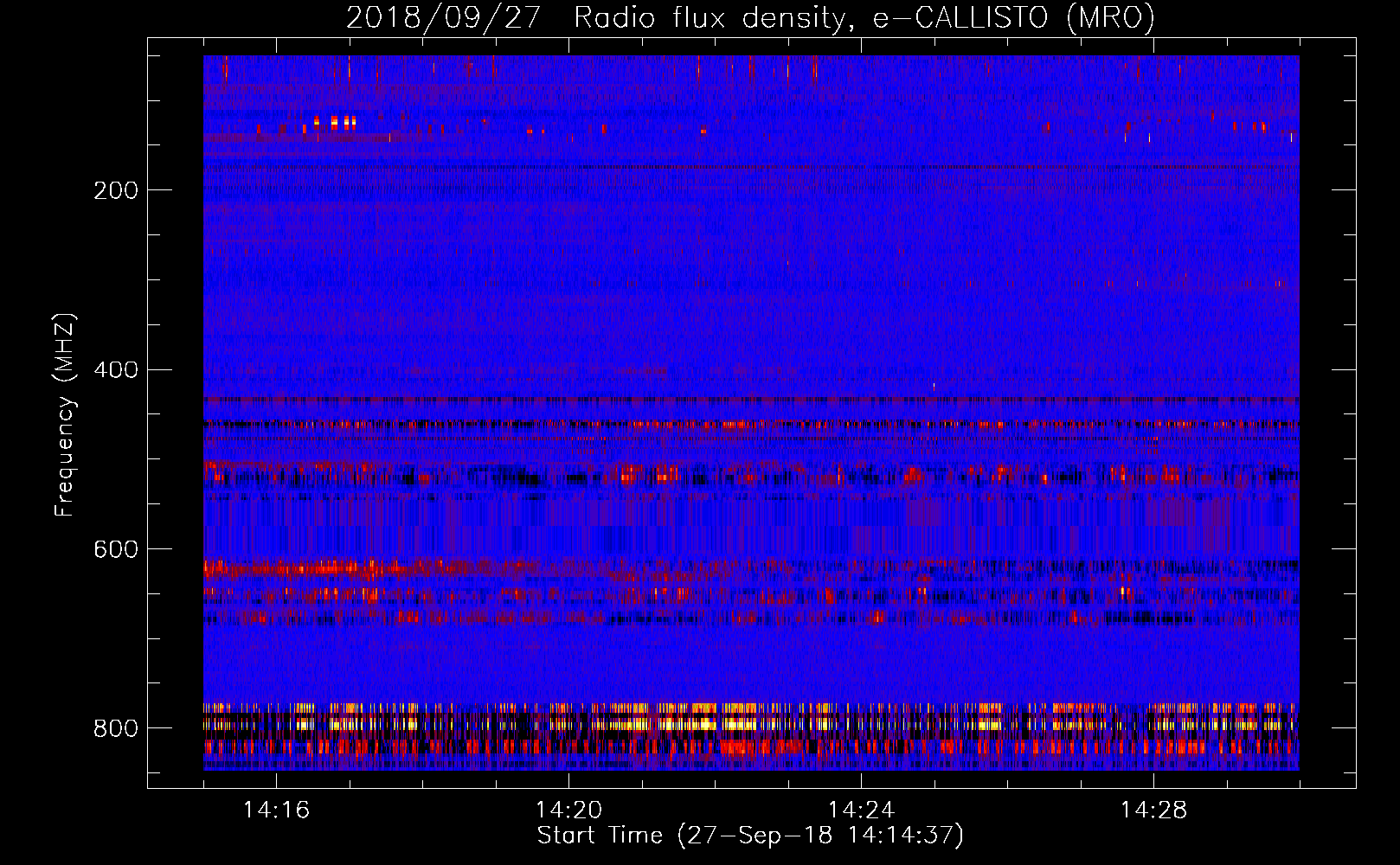The height and width of the screenshot is (865, 1400).
Task: Click the 14:20 time tick label
Action: [568, 811]
